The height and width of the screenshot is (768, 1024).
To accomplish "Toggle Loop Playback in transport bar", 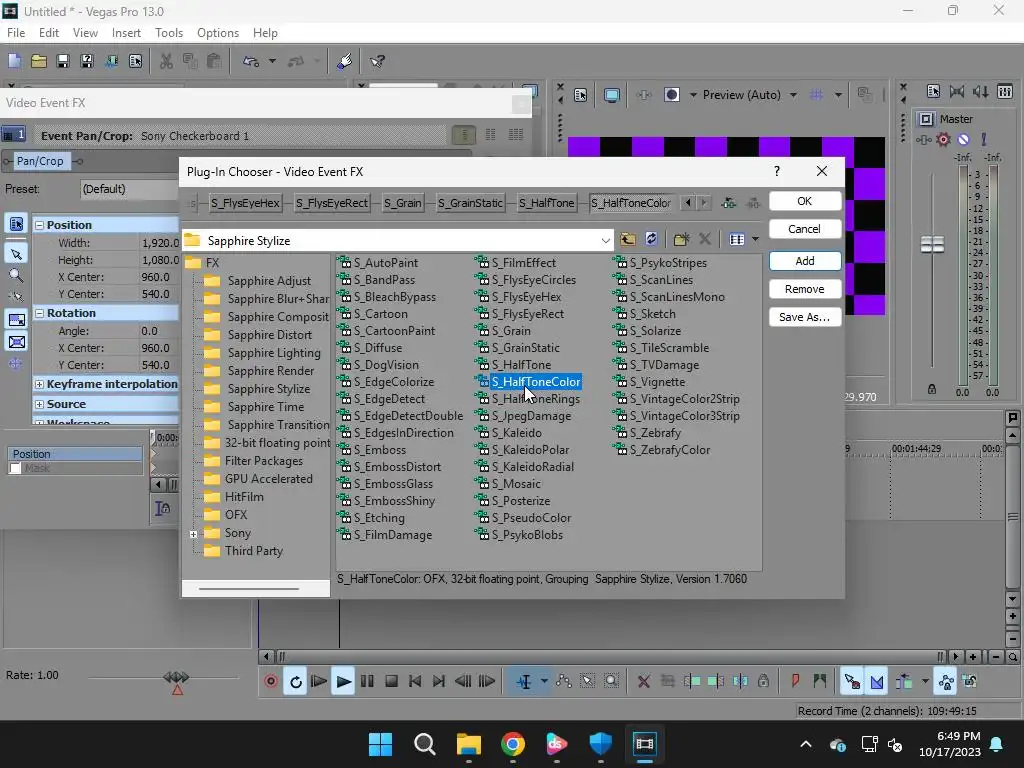I will click(295, 681).
